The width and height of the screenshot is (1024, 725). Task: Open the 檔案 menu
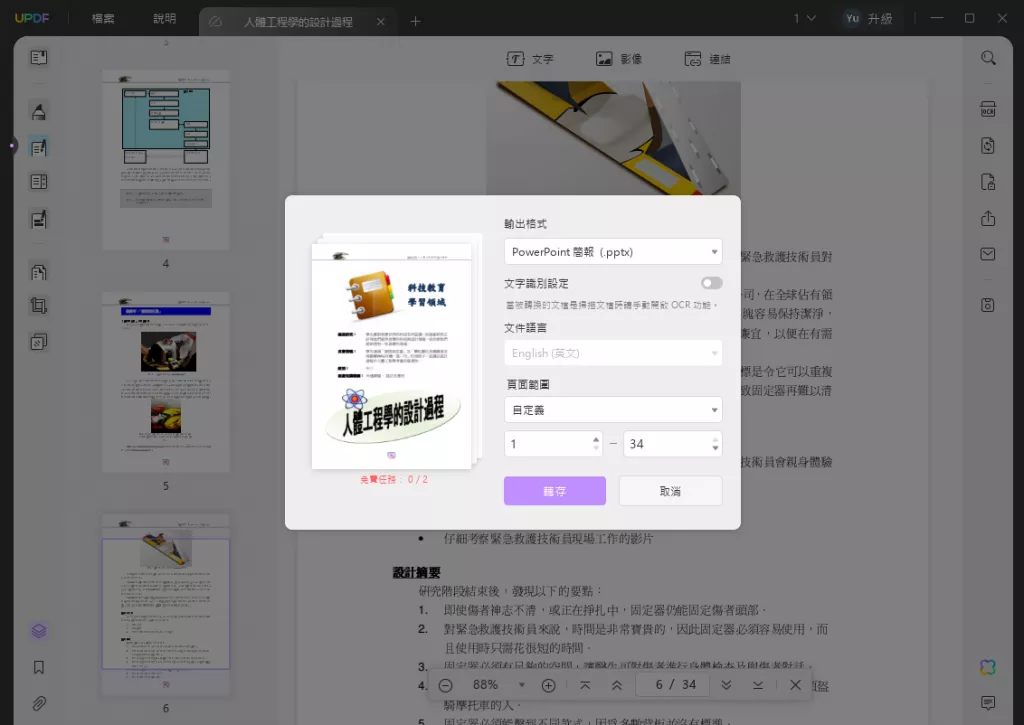[x=103, y=18]
